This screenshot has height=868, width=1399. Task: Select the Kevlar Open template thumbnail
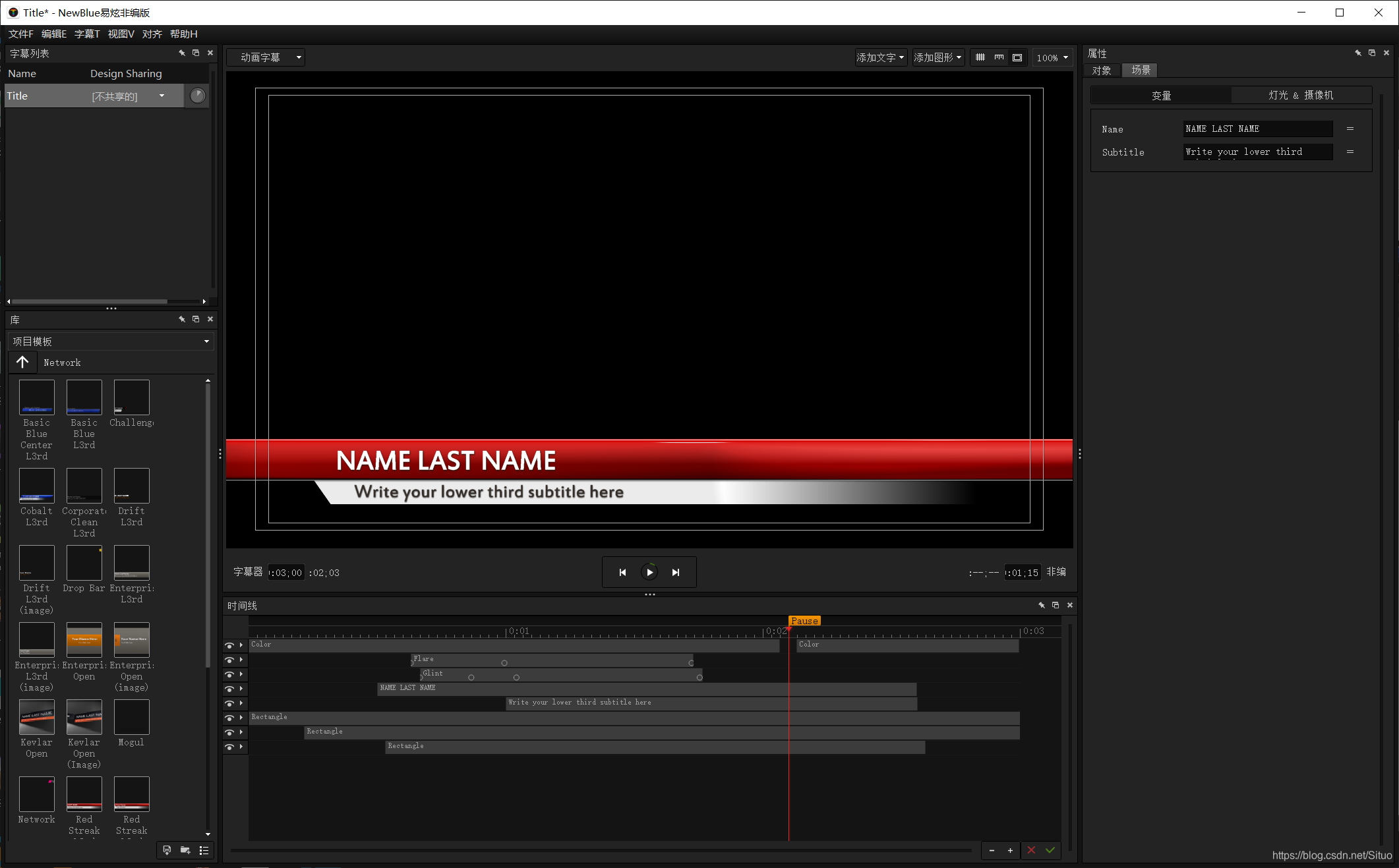[37, 717]
